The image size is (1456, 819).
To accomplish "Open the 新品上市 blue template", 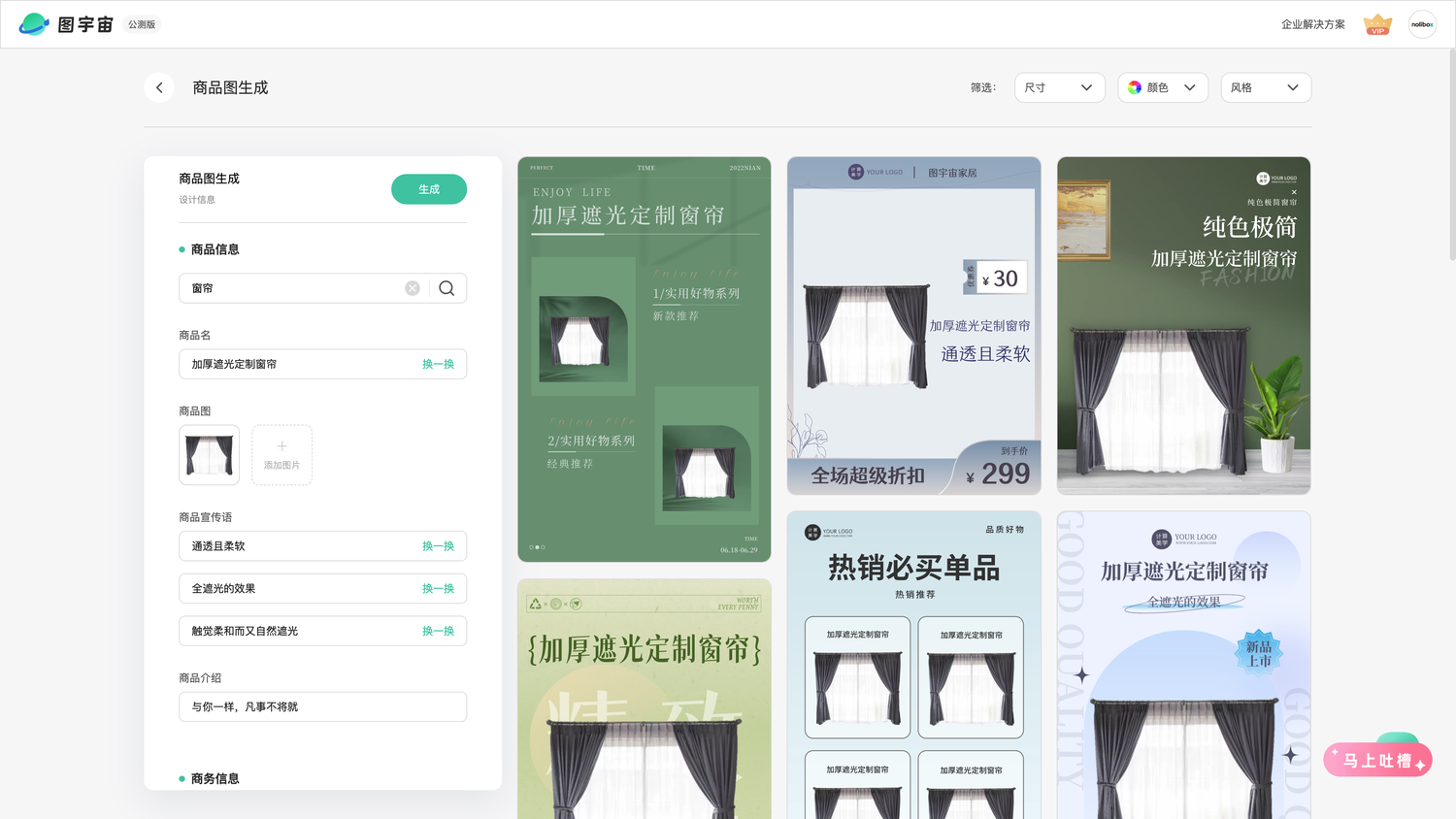I will tap(1183, 666).
